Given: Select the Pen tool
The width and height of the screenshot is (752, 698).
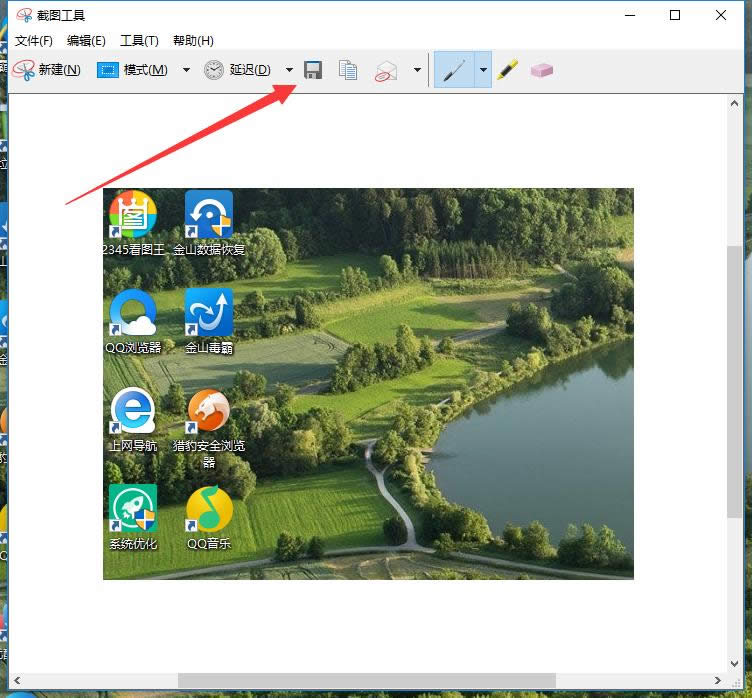Looking at the screenshot, I should click(x=454, y=70).
